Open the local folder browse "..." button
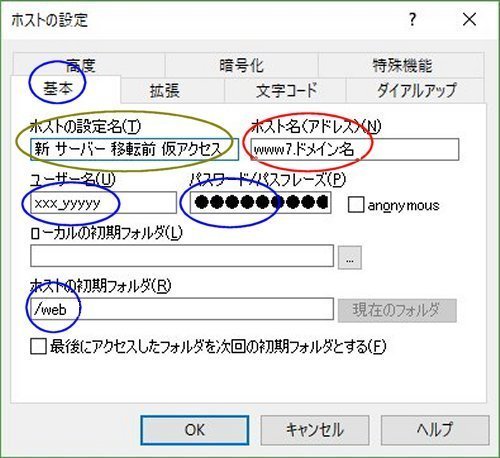The height and width of the screenshot is (458, 500). click(350, 257)
